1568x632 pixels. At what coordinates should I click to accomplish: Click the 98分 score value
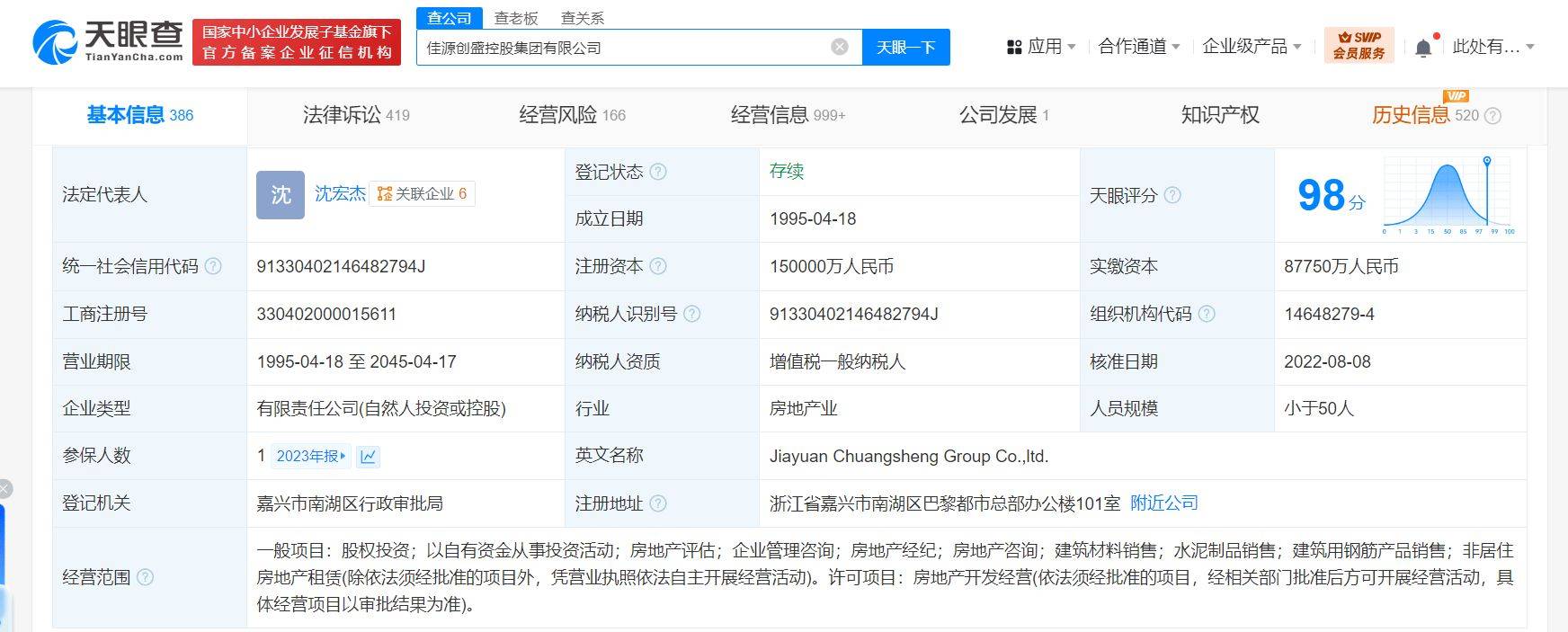coord(1331,195)
